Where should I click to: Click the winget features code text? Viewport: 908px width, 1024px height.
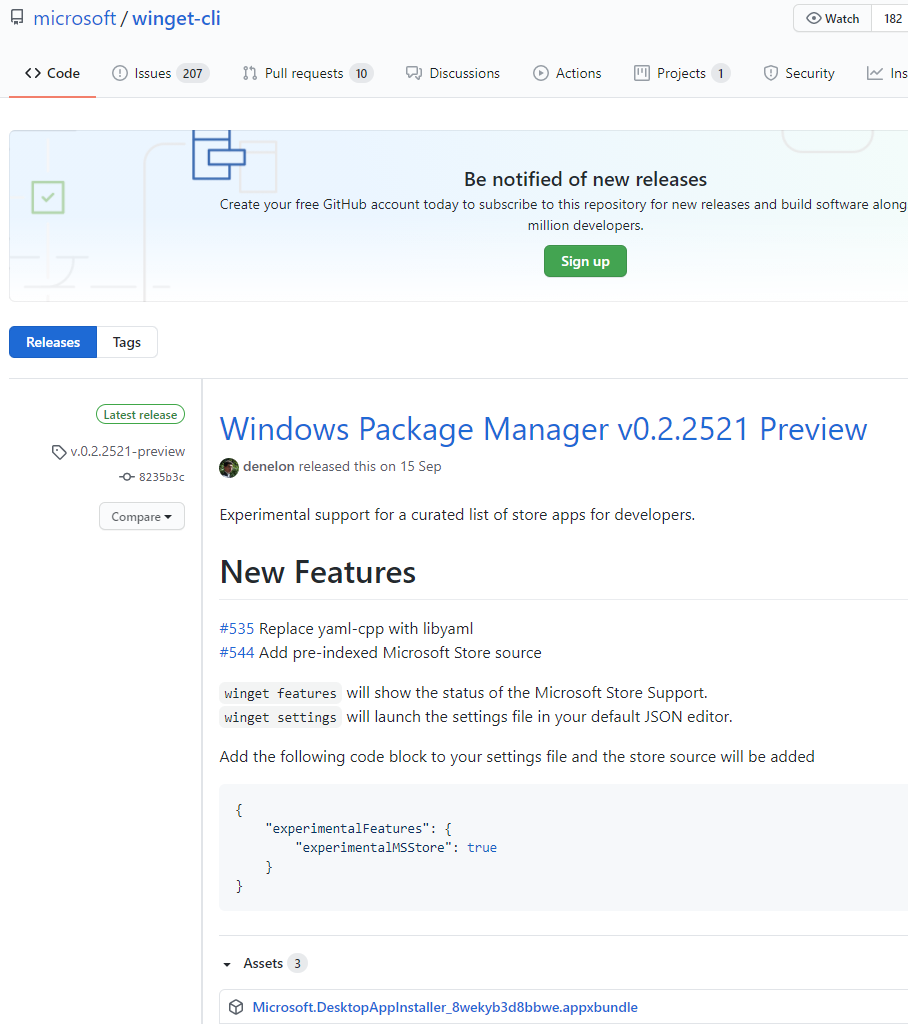tap(280, 693)
